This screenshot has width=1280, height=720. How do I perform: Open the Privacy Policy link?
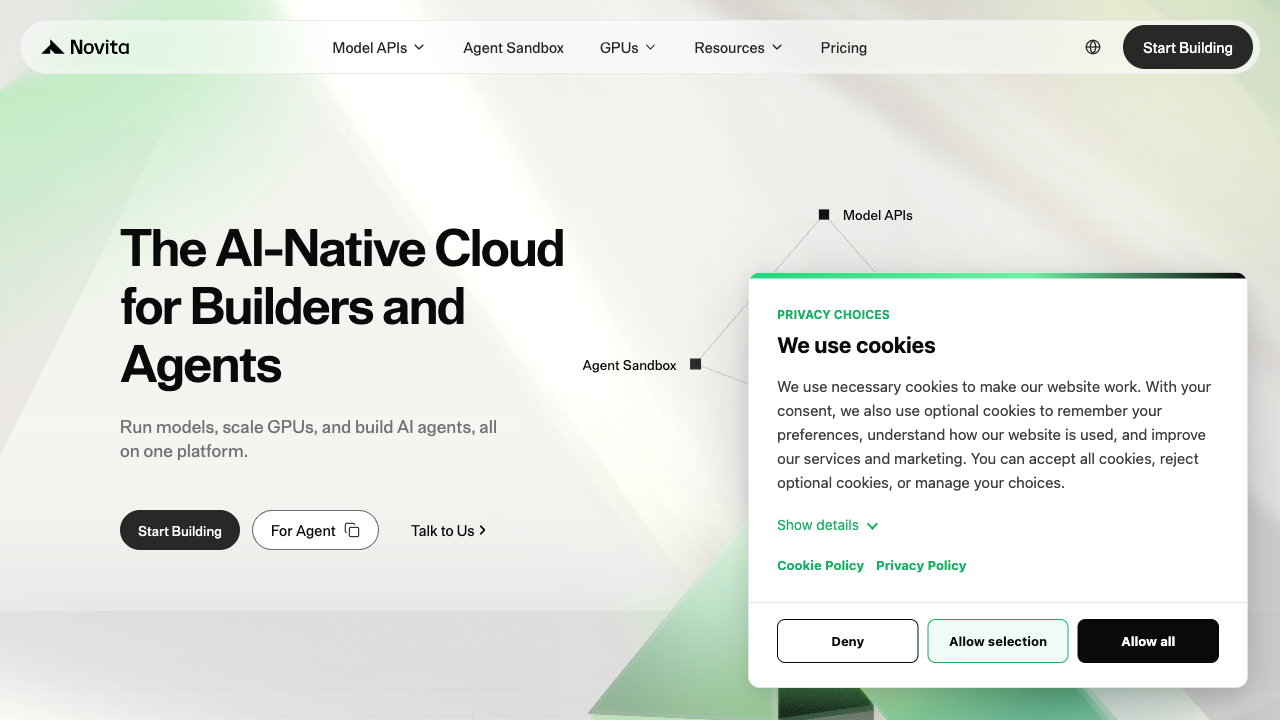click(x=921, y=565)
